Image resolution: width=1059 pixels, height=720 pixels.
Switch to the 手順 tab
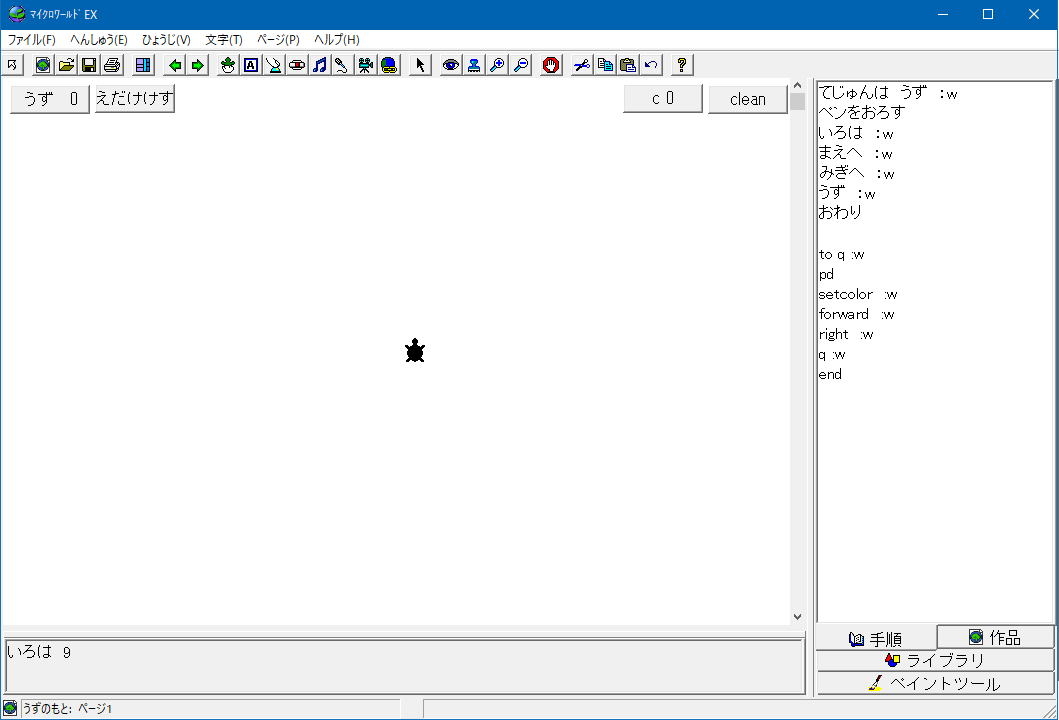(x=876, y=638)
